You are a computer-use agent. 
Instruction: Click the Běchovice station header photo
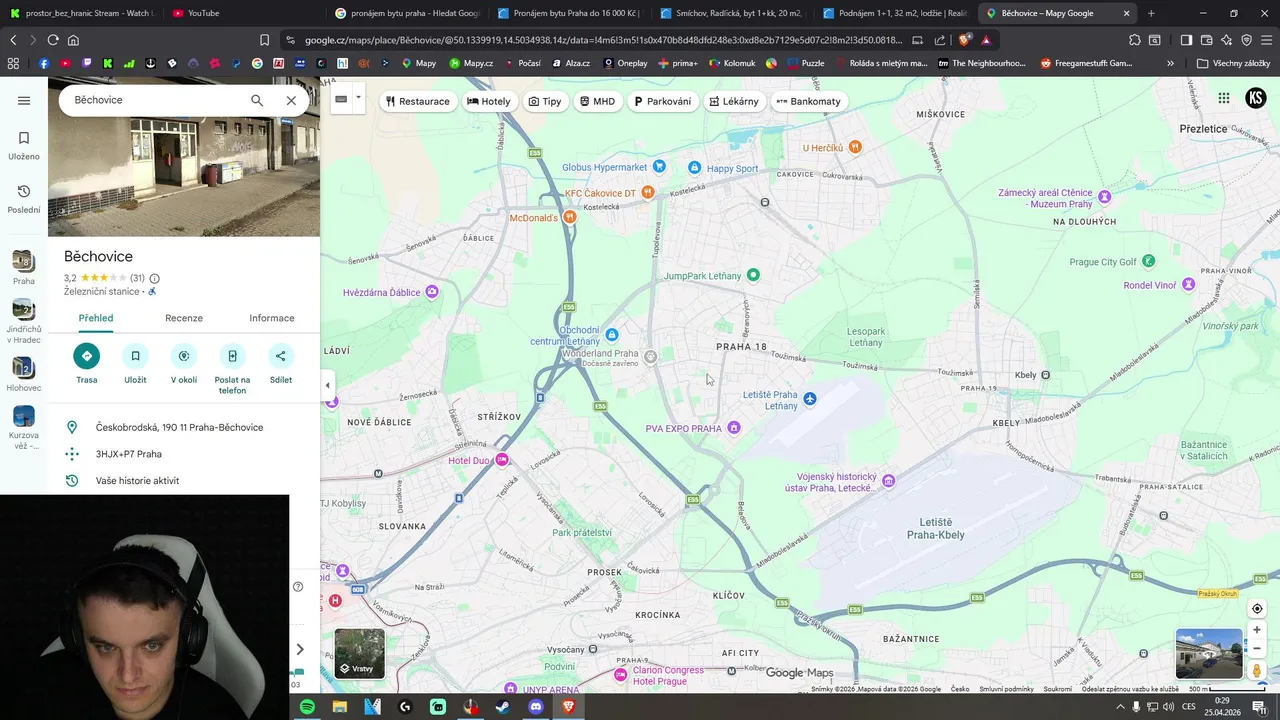click(x=184, y=157)
